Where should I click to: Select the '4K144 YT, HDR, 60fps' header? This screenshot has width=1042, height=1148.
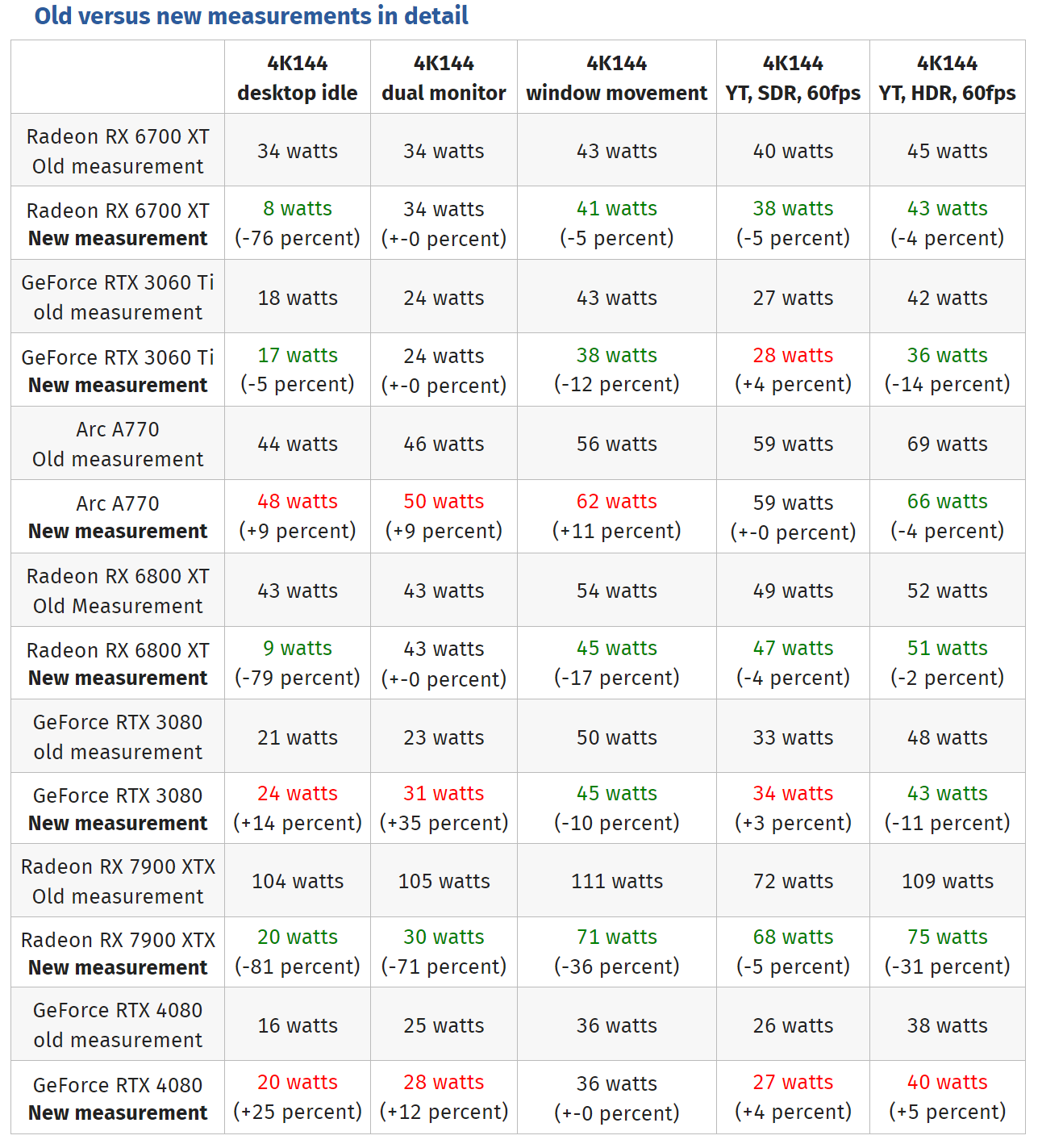(x=947, y=77)
